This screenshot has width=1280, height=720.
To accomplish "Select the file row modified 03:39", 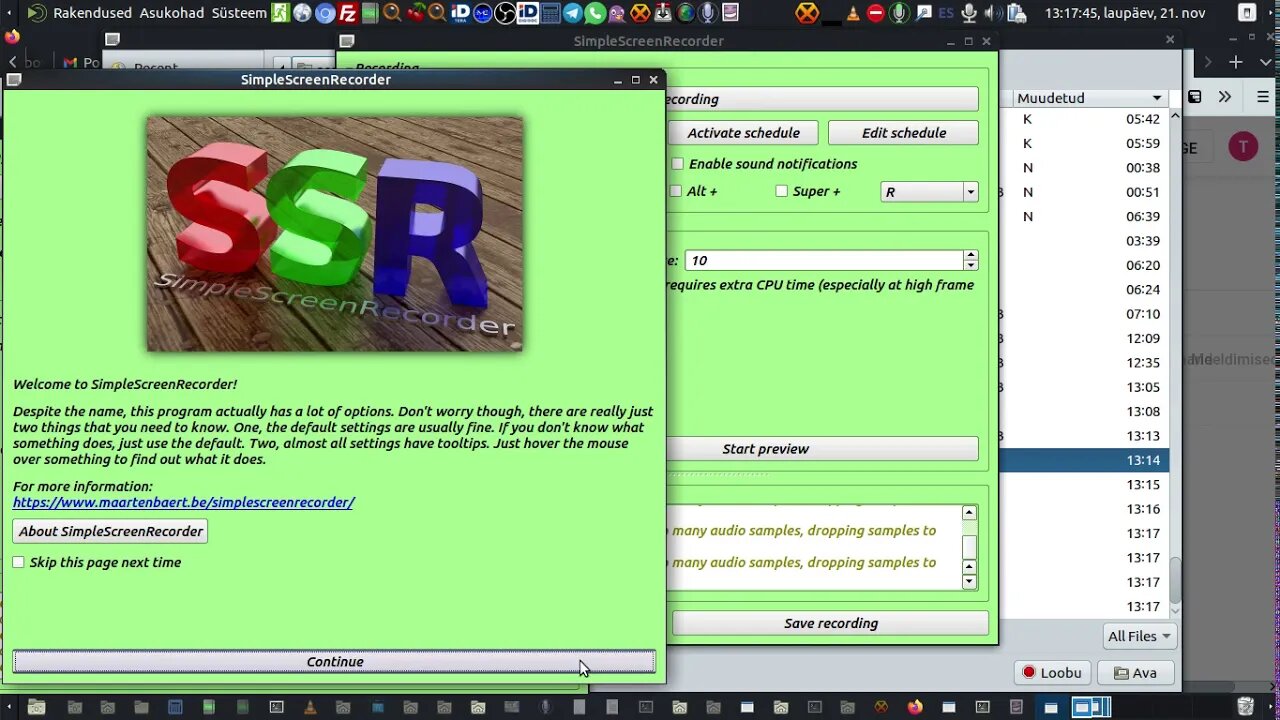I will click(1085, 241).
